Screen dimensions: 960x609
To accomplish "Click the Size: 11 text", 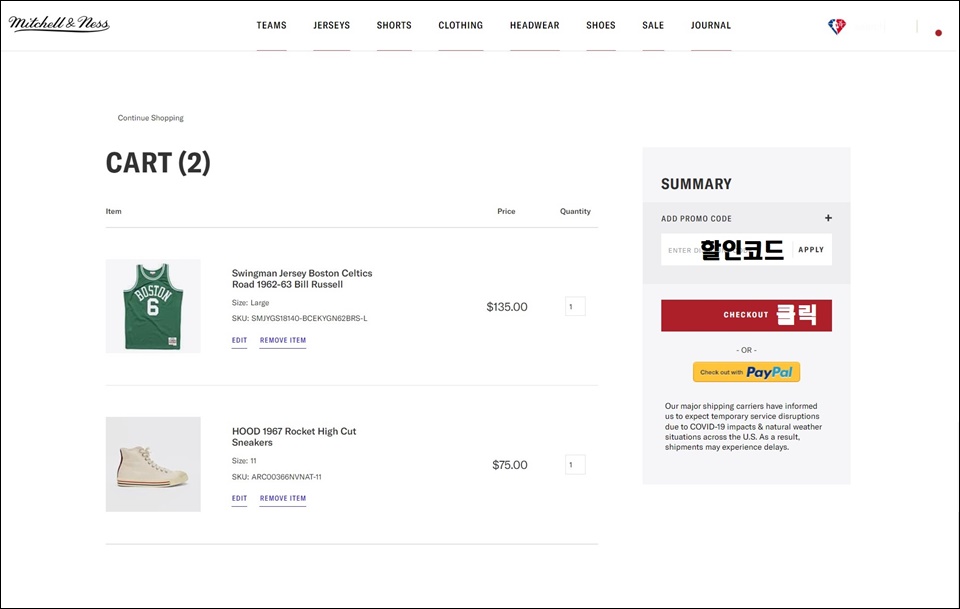I will 244,461.
